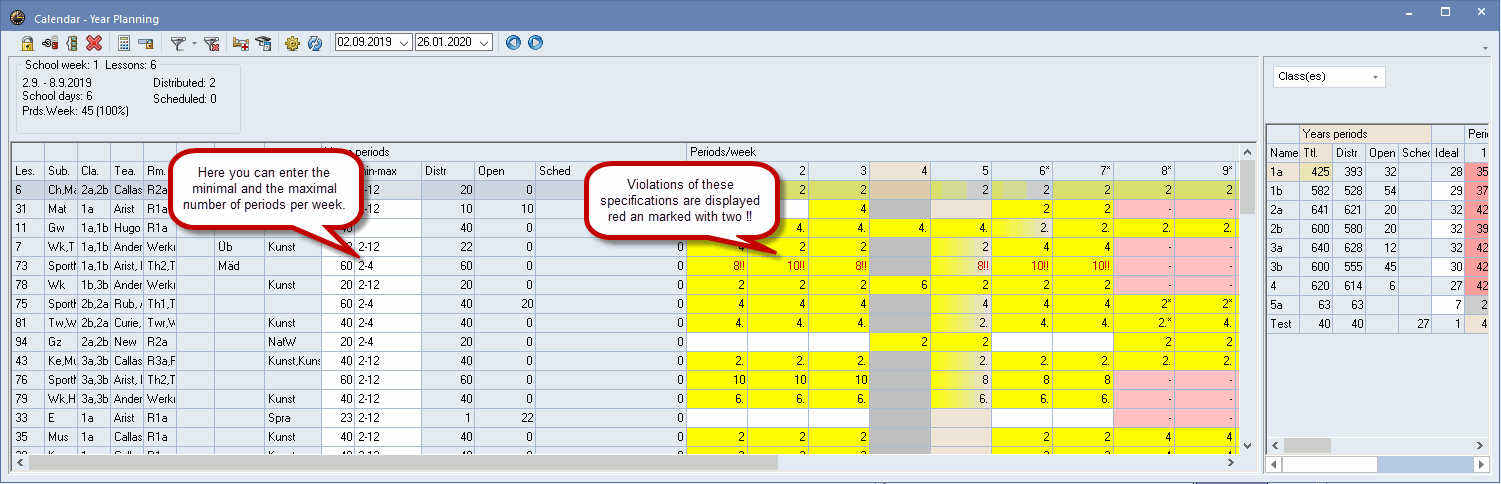Screen dimensions: 1501x484
Task: Click the green bracket toolbar icon
Action: coord(71,43)
